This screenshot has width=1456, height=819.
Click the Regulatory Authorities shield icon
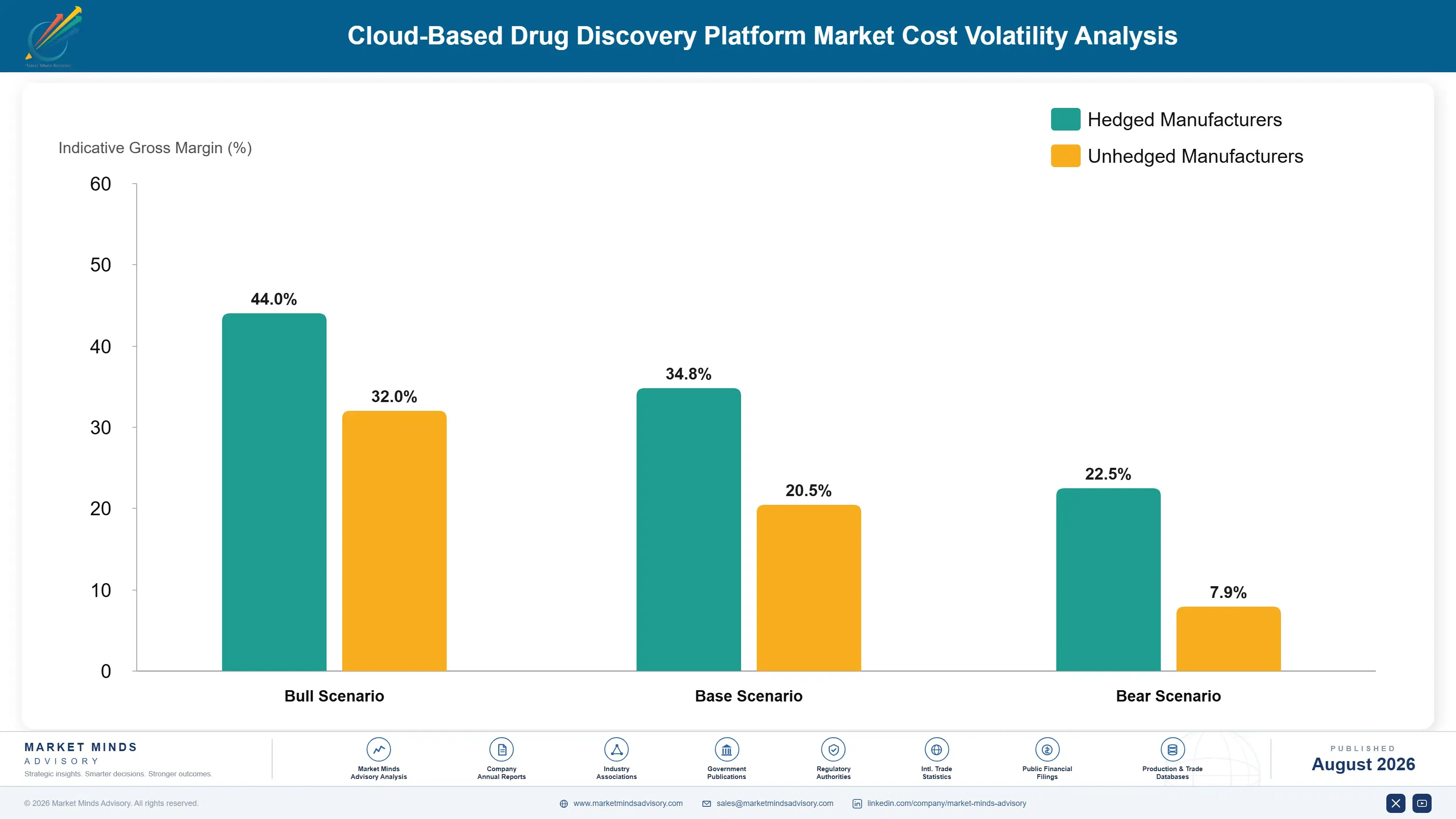pos(834,749)
